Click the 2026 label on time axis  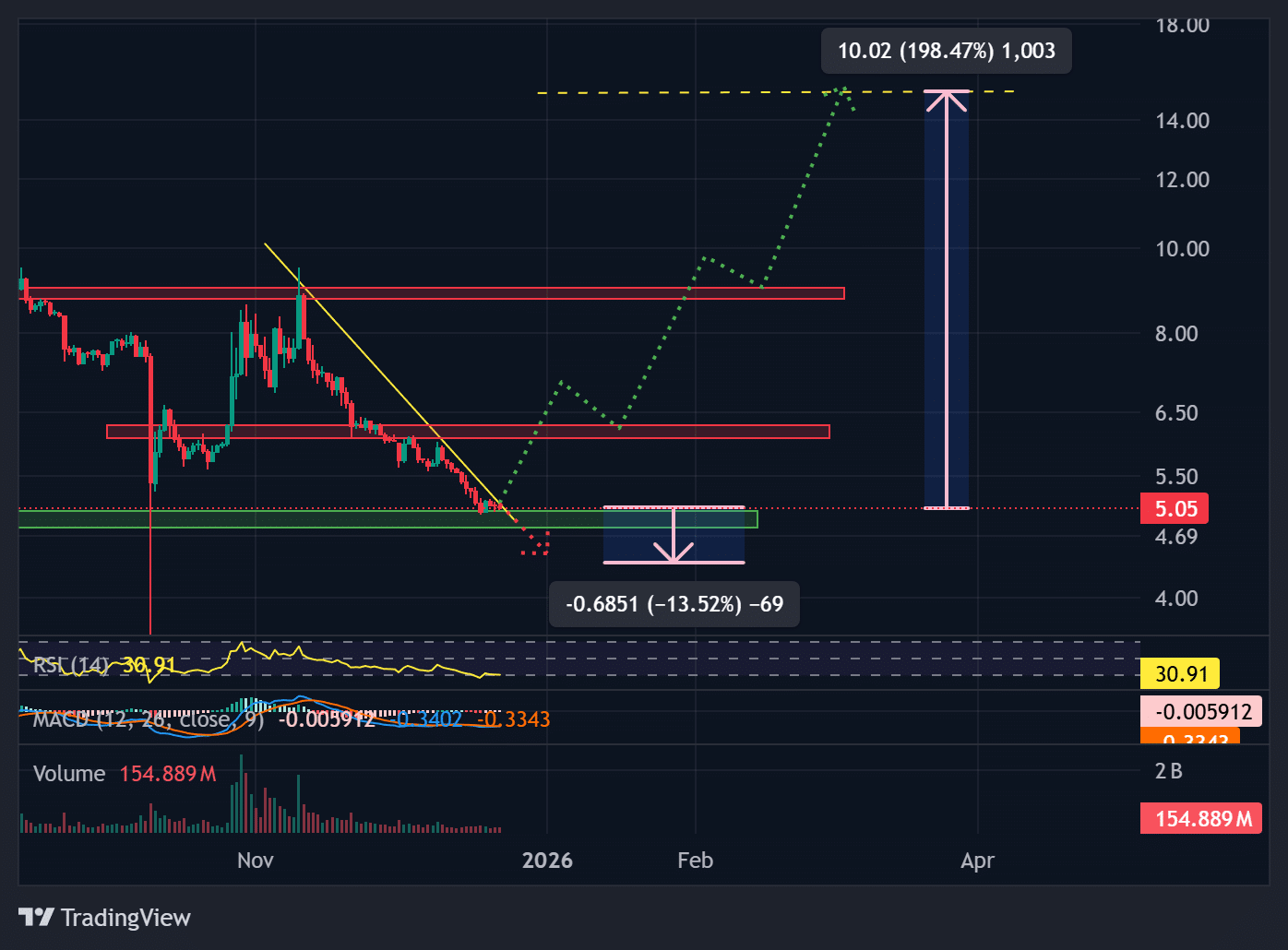click(547, 861)
